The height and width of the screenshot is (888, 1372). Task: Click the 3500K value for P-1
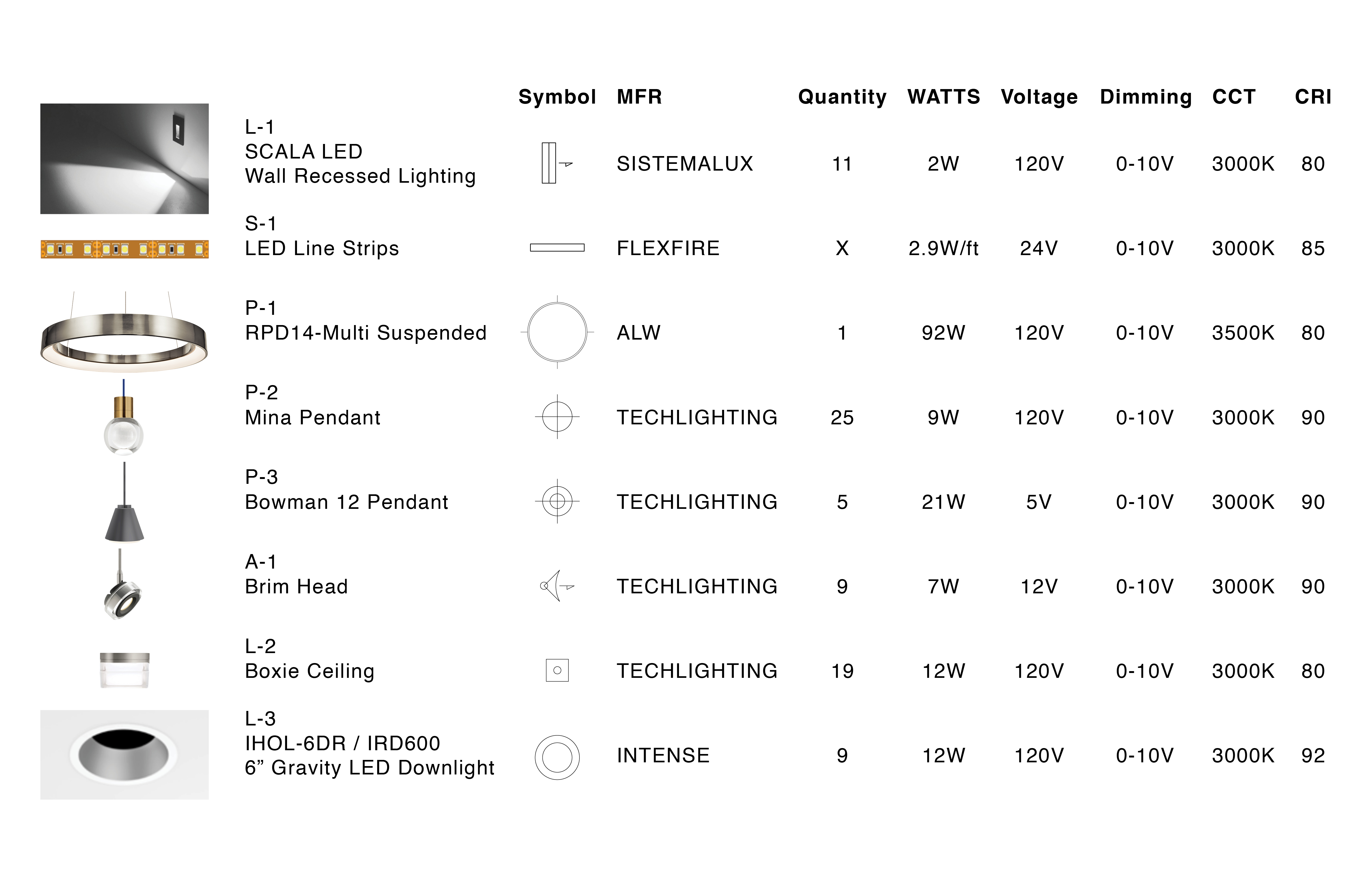click(x=1243, y=333)
